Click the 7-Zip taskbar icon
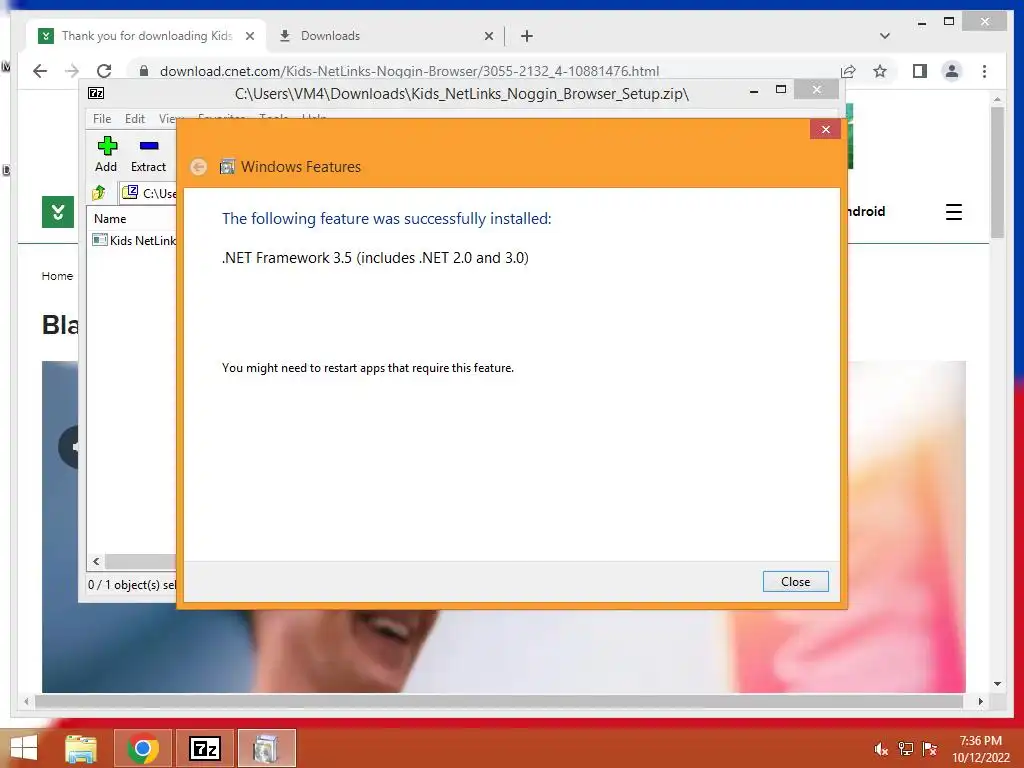This screenshot has height=768, width=1024. 204,748
